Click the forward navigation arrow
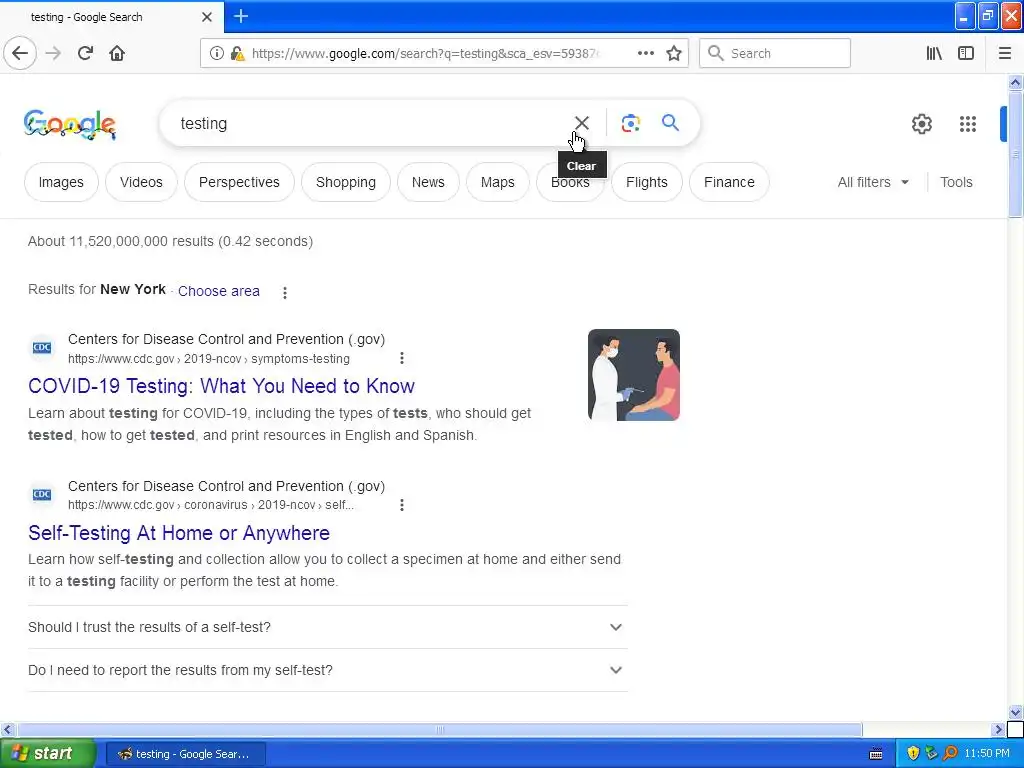The height and width of the screenshot is (768, 1024). (x=53, y=53)
